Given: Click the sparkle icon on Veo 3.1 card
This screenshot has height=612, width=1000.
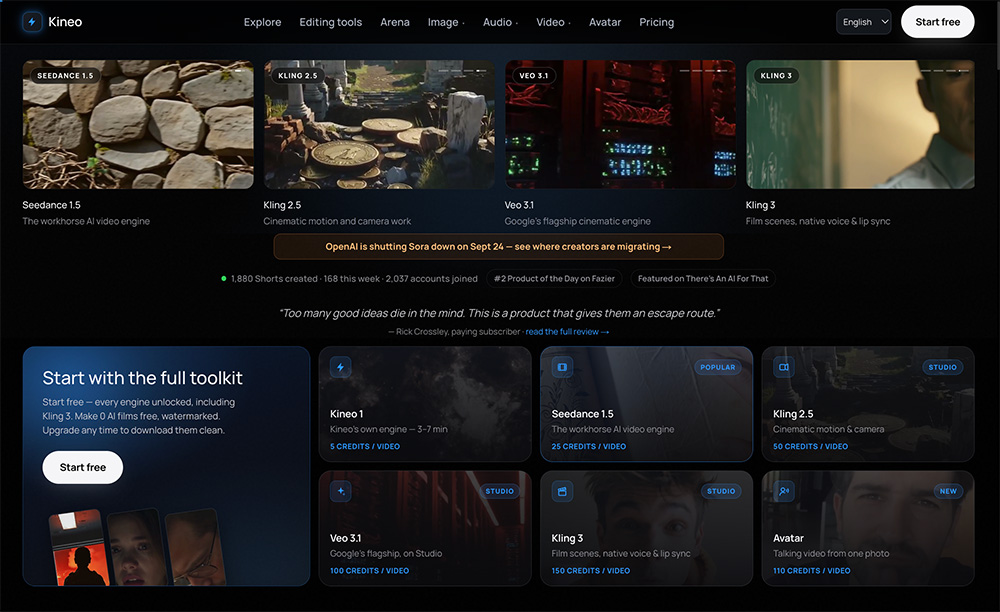Looking at the screenshot, I should [x=341, y=492].
